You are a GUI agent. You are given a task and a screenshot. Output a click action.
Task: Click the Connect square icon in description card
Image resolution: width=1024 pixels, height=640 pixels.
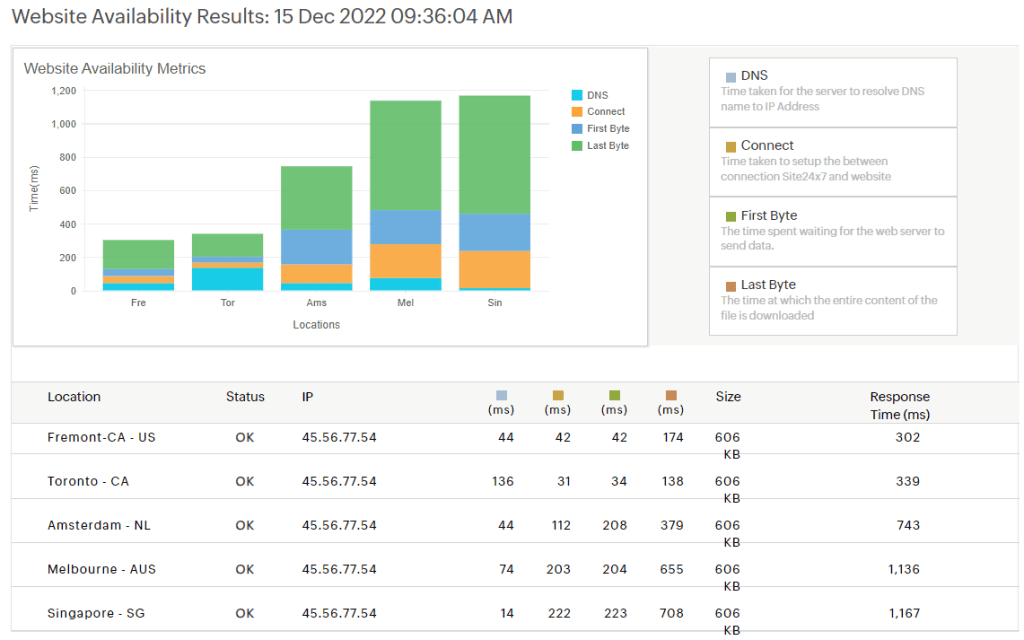click(730, 147)
